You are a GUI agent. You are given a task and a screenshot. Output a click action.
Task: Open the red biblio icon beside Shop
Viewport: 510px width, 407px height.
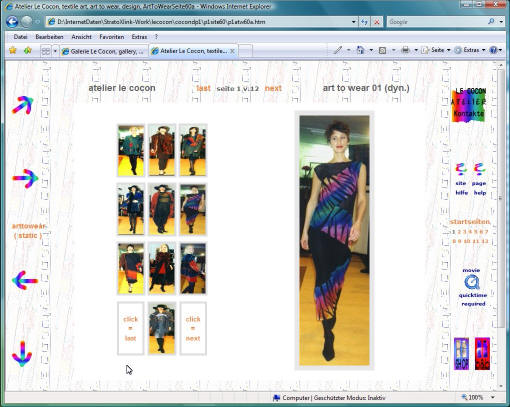[482, 354]
